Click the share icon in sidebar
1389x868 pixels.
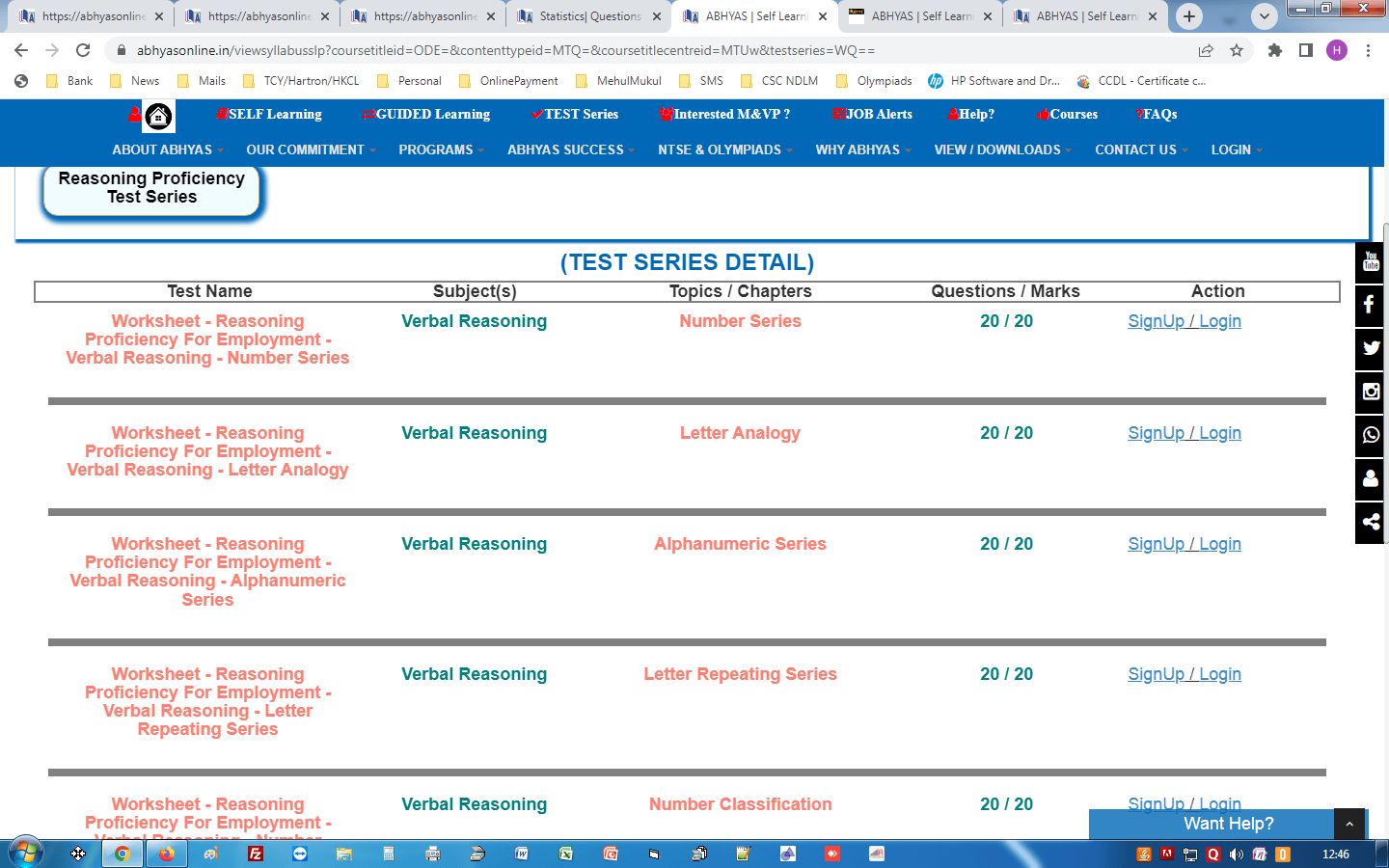click(x=1371, y=522)
